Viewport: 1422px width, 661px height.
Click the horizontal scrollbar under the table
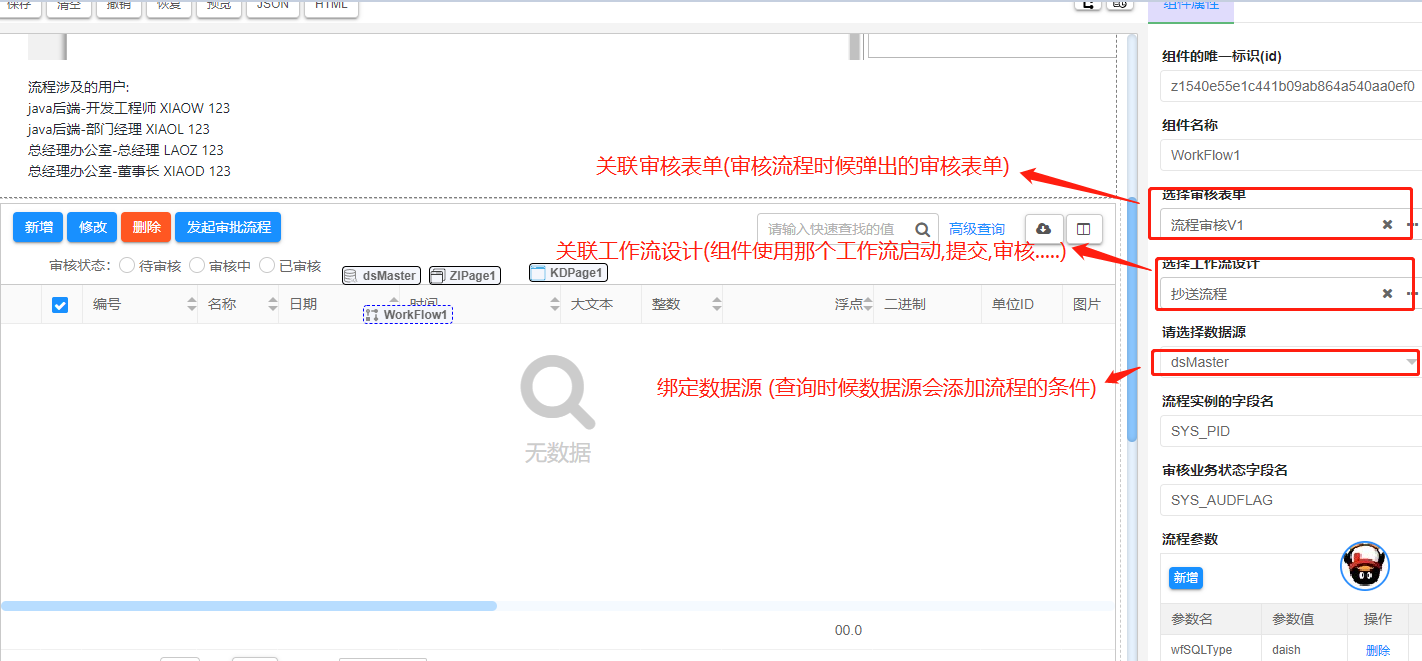249,606
